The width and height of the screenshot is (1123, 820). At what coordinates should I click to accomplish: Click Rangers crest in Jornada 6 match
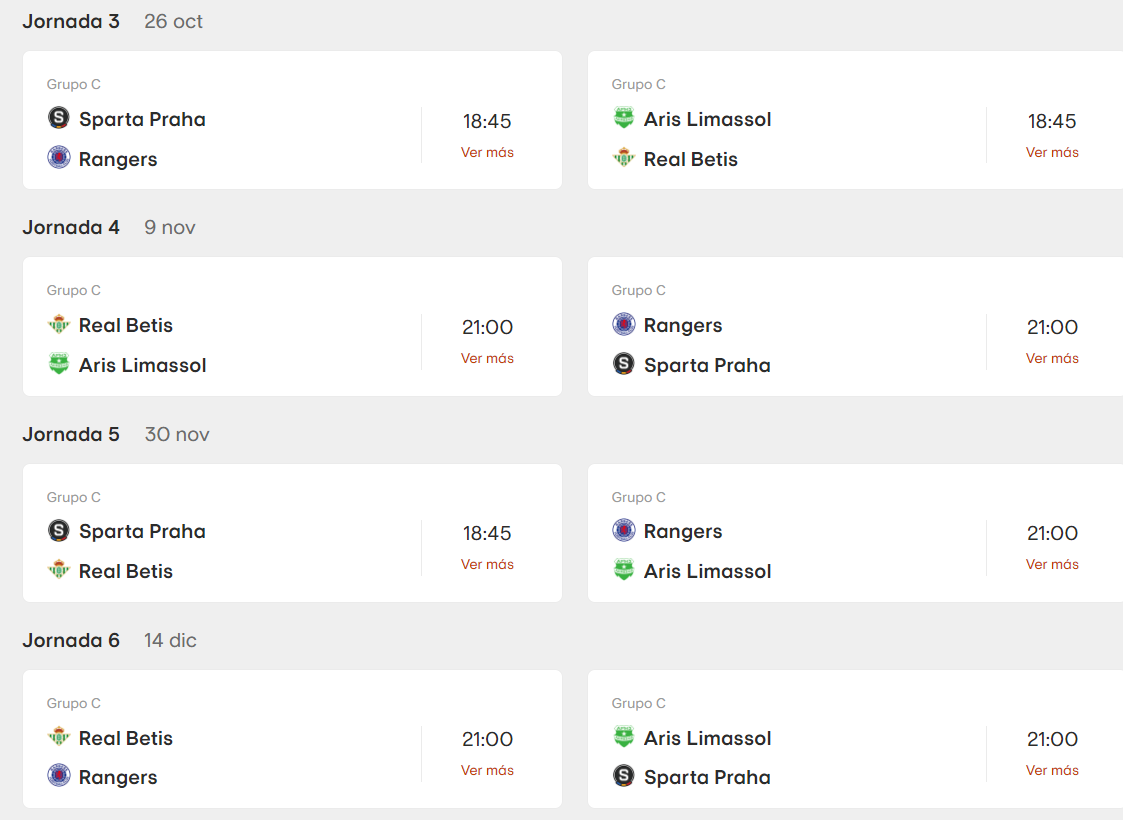click(x=59, y=776)
